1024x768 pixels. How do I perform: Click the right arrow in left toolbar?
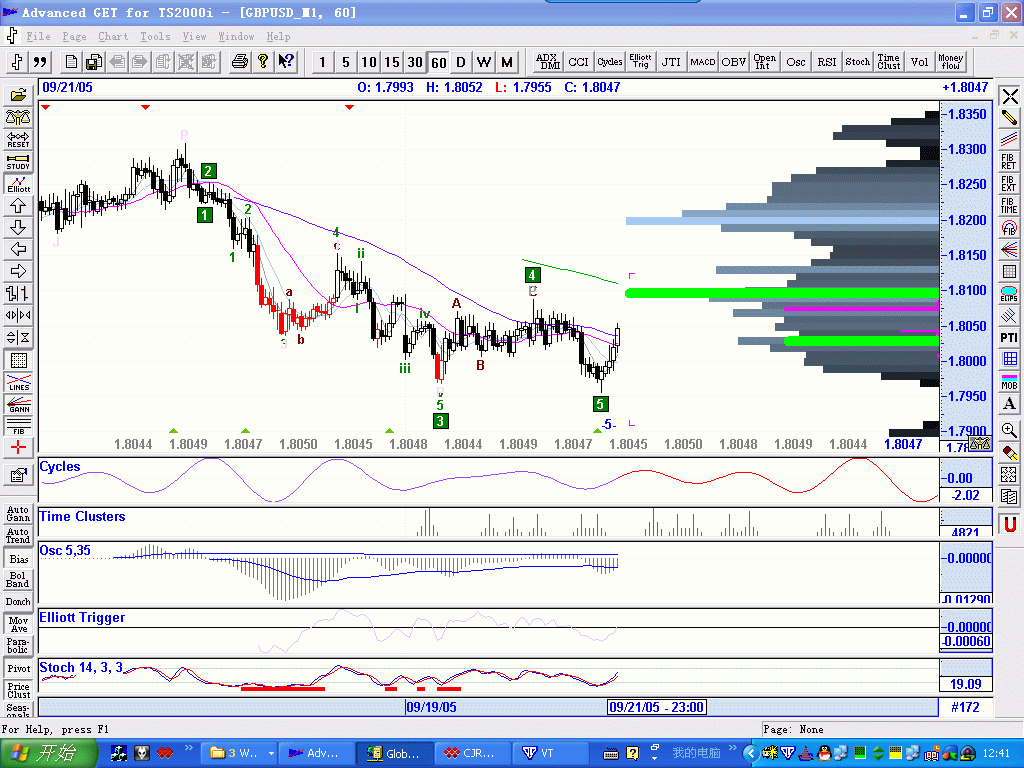(x=18, y=271)
